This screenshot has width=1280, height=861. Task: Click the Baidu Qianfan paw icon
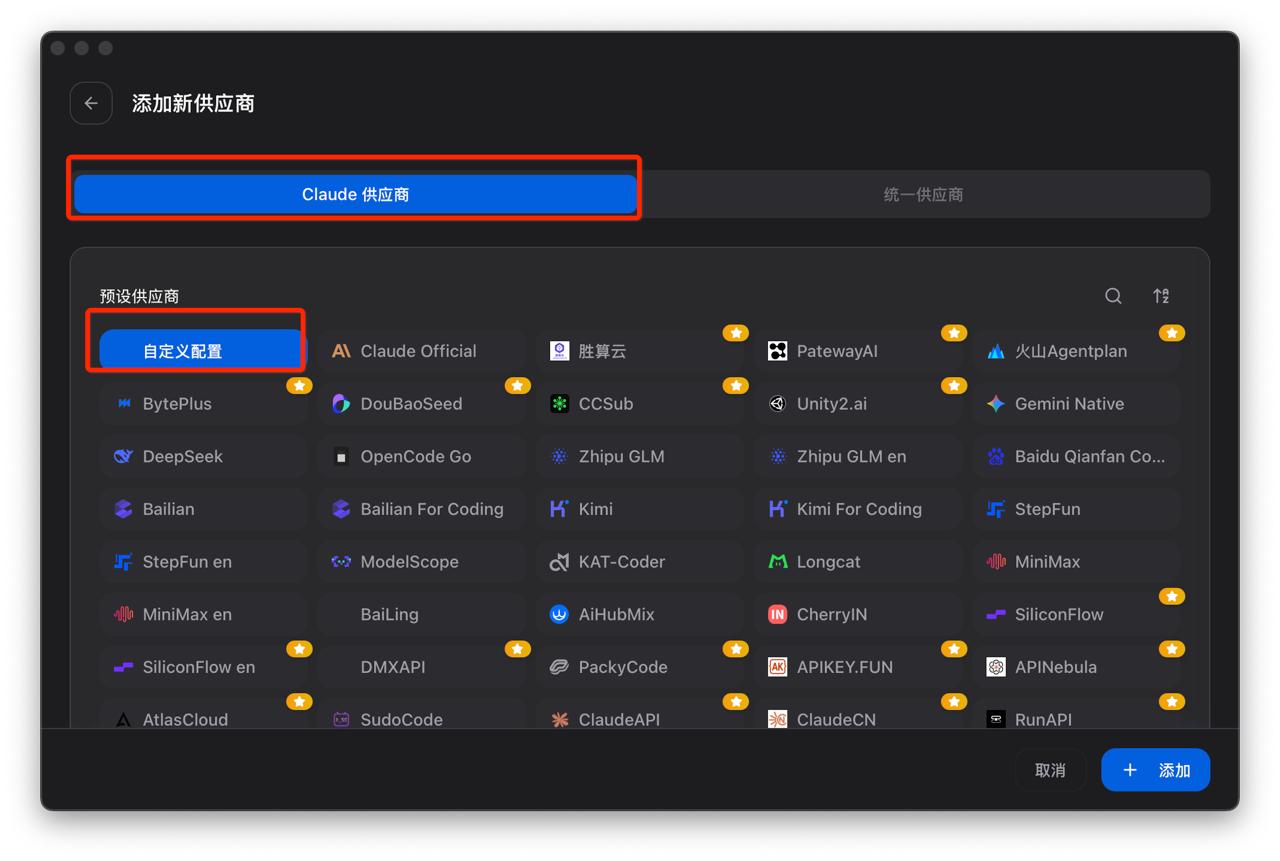pos(995,456)
